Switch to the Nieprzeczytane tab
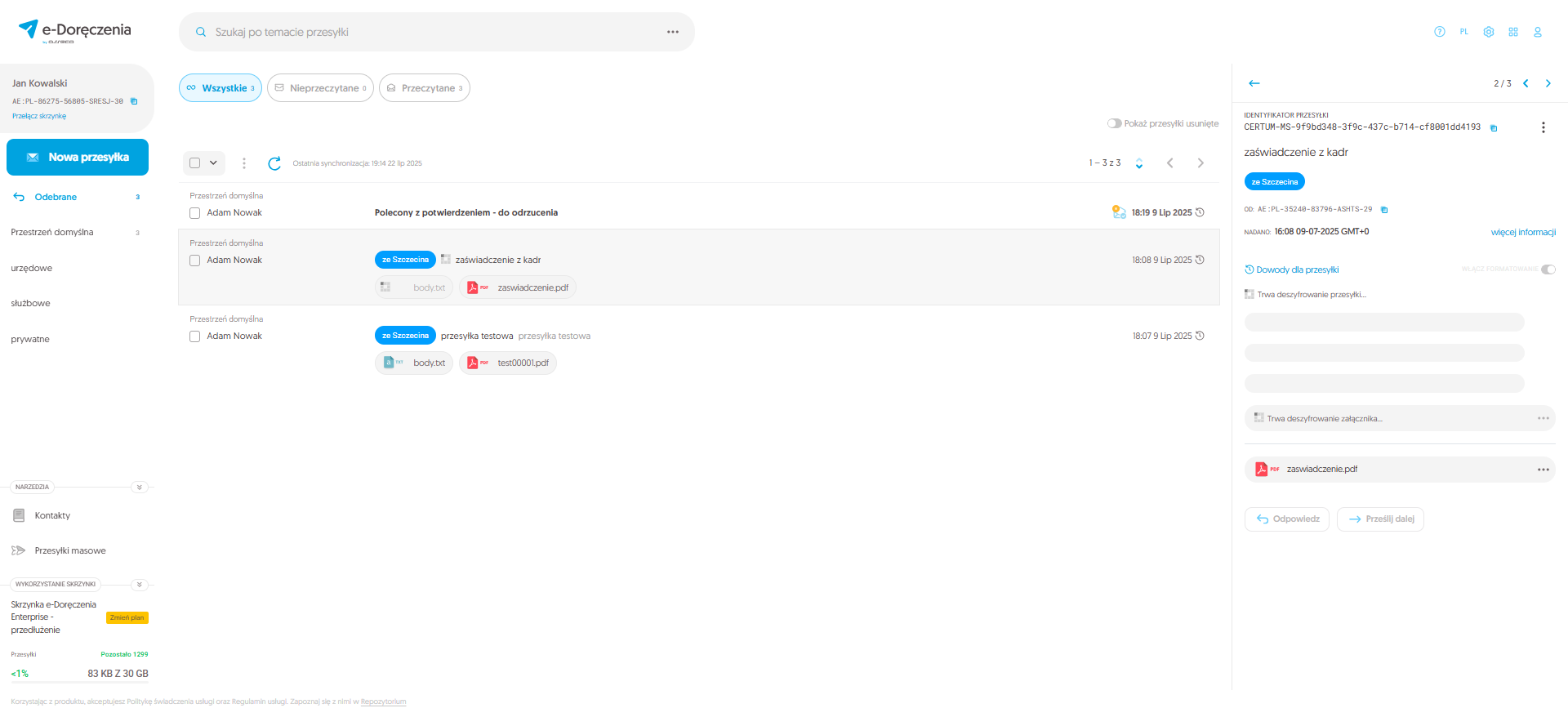 (x=320, y=88)
